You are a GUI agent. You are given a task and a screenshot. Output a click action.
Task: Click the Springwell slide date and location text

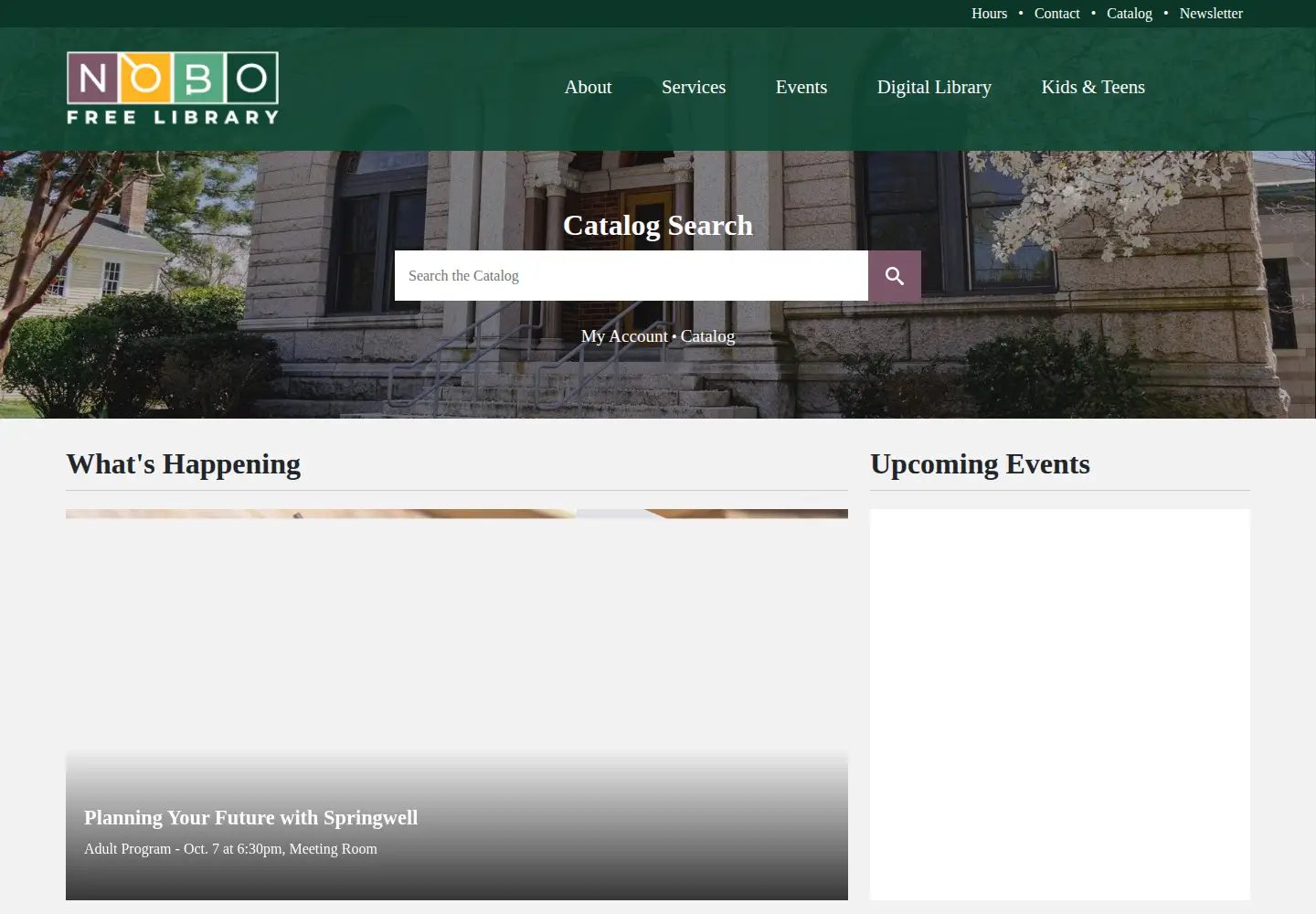(230, 849)
